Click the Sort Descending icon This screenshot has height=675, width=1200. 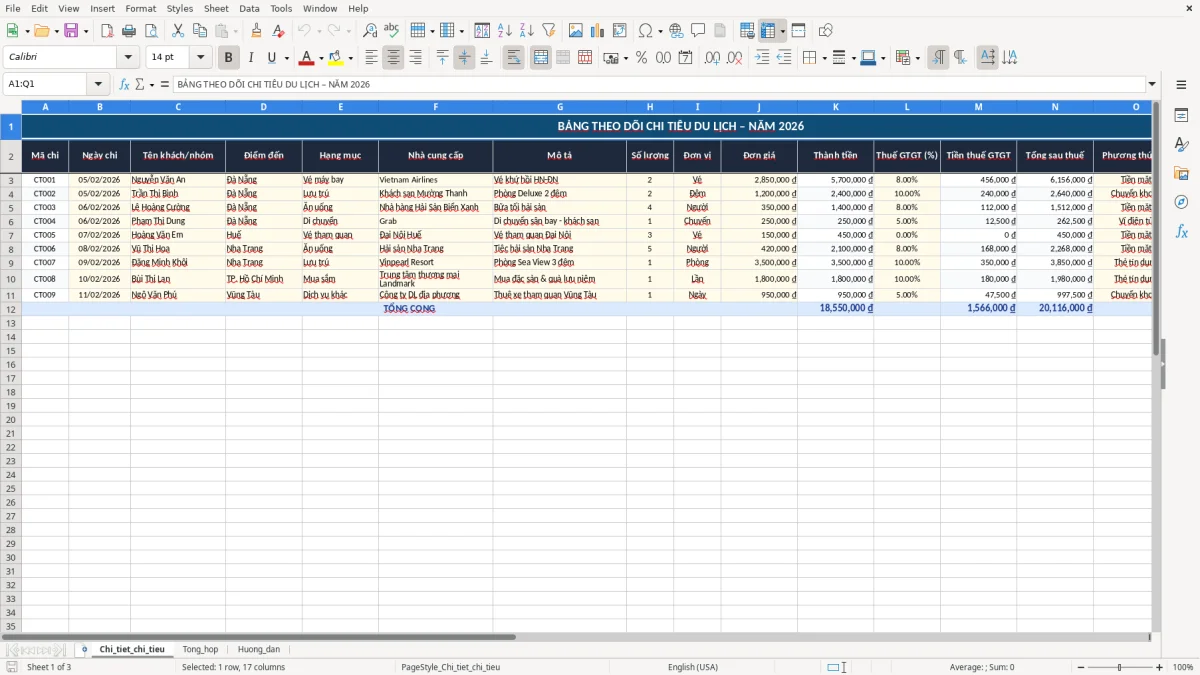coord(526,31)
